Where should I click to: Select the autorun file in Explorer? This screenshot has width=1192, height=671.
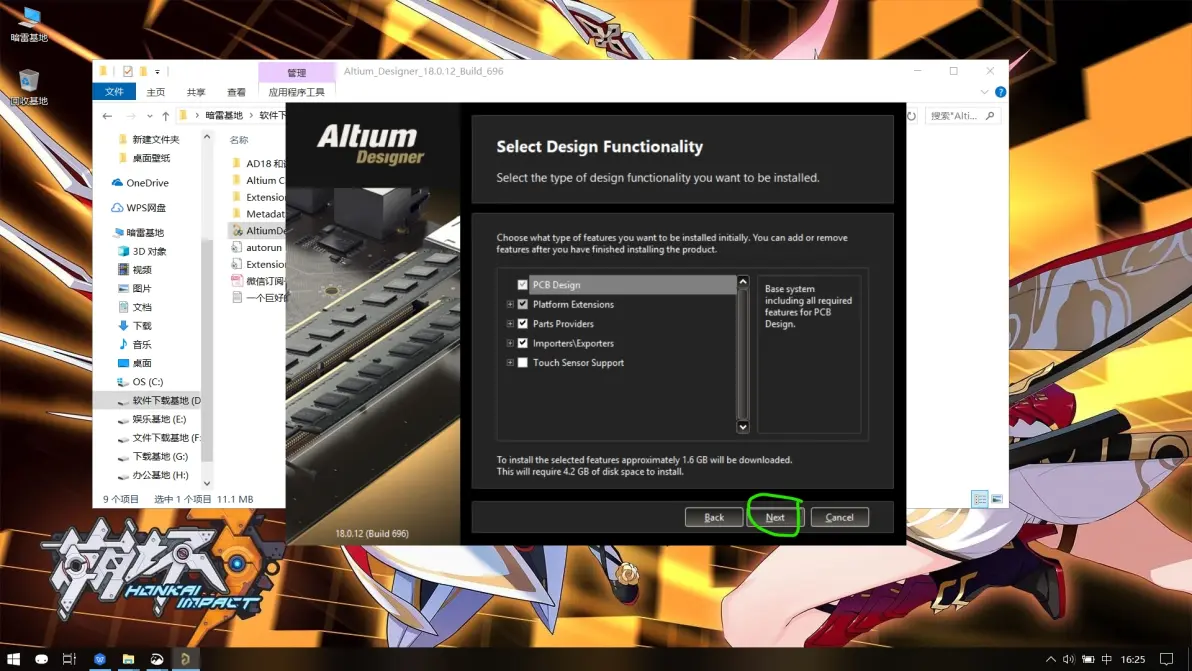pyautogui.click(x=256, y=248)
